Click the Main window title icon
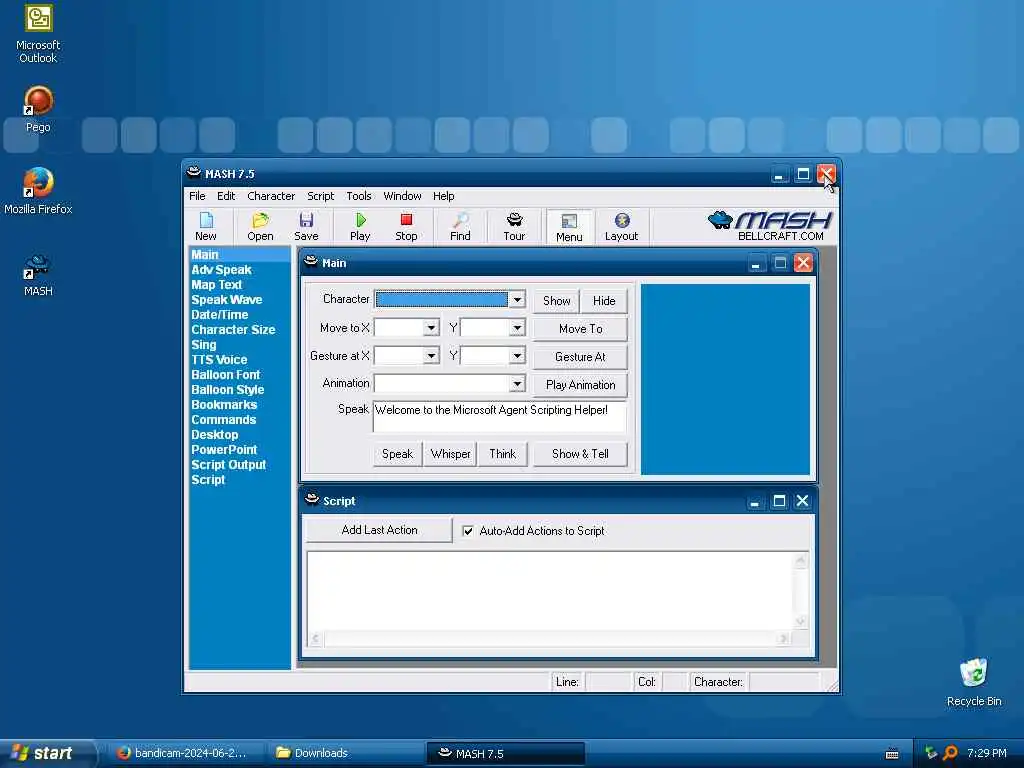1024x768 pixels. (x=312, y=263)
